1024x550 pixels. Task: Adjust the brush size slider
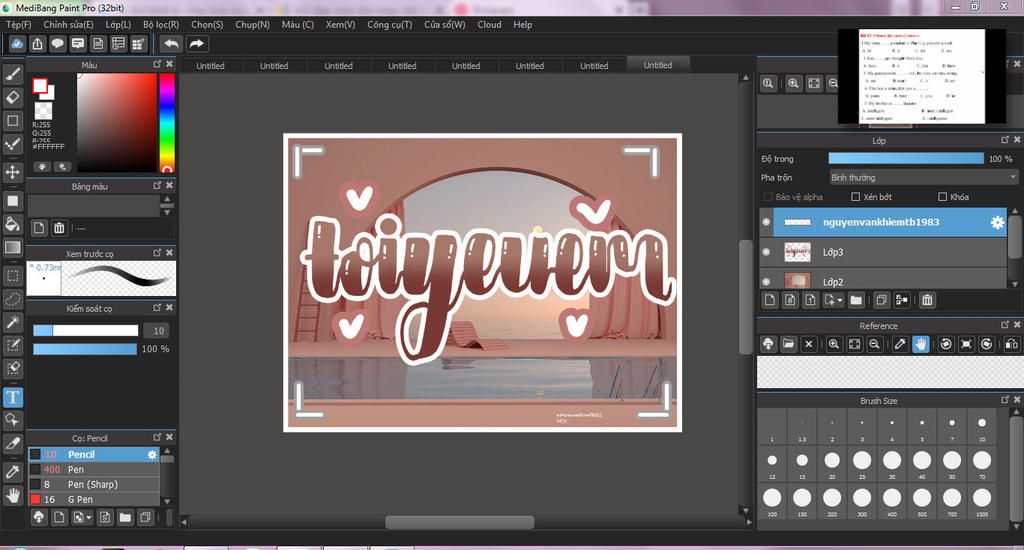(86, 331)
